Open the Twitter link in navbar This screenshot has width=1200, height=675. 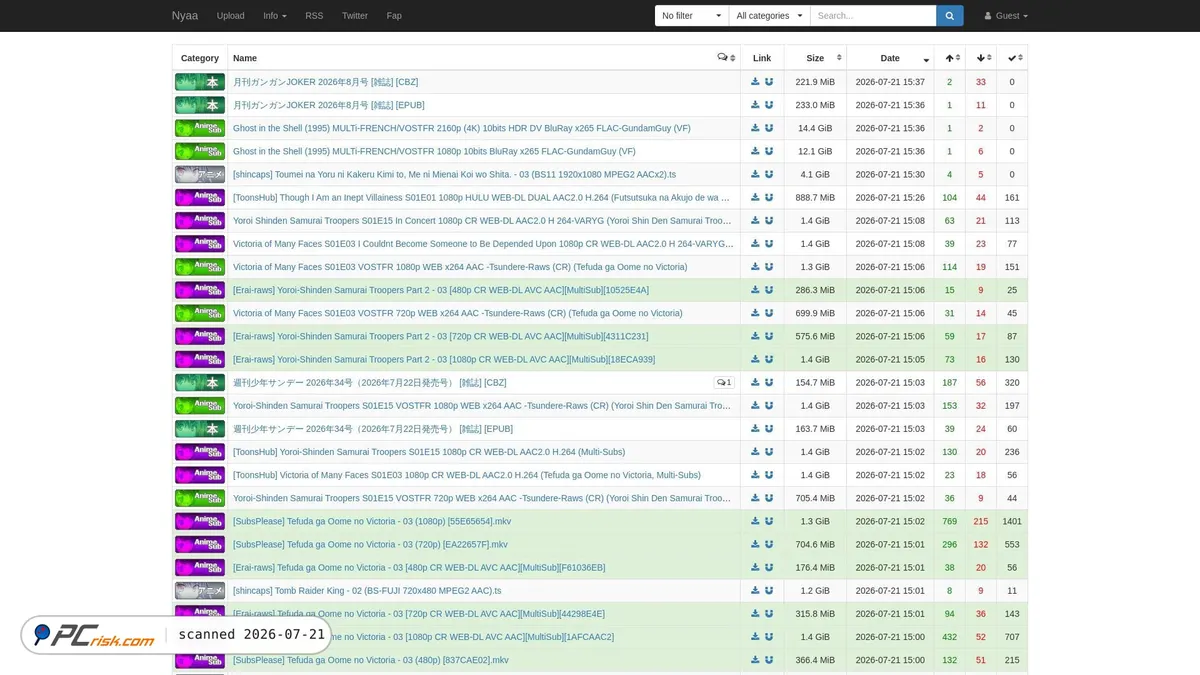click(x=355, y=16)
